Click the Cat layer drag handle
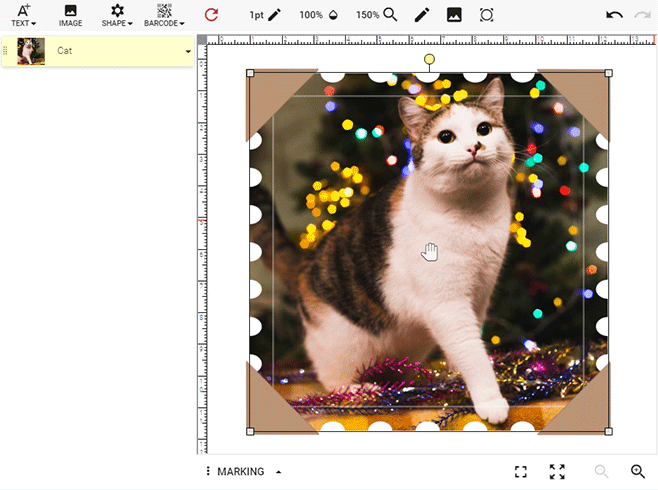 5,51
